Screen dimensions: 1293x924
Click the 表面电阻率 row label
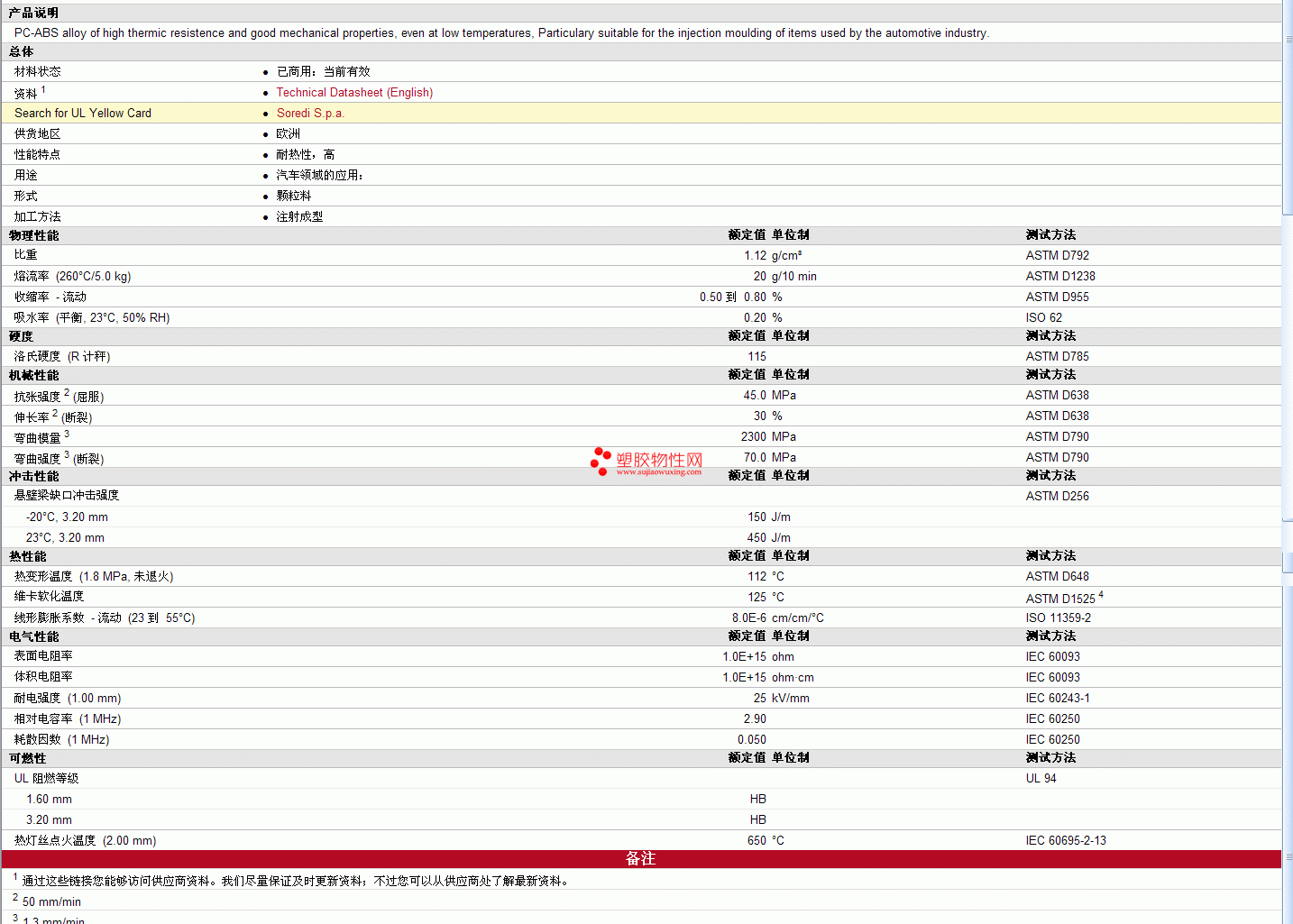point(43,655)
